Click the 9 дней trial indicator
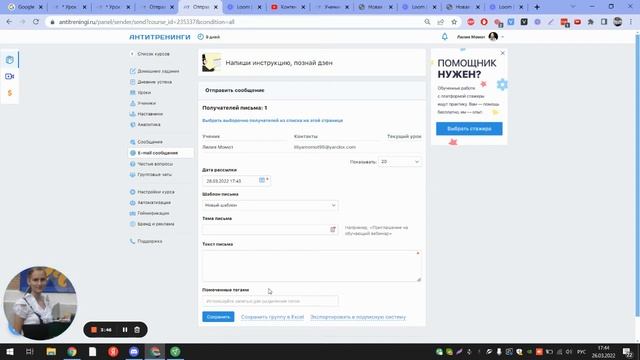The height and width of the screenshot is (360, 640). pyautogui.click(x=209, y=37)
